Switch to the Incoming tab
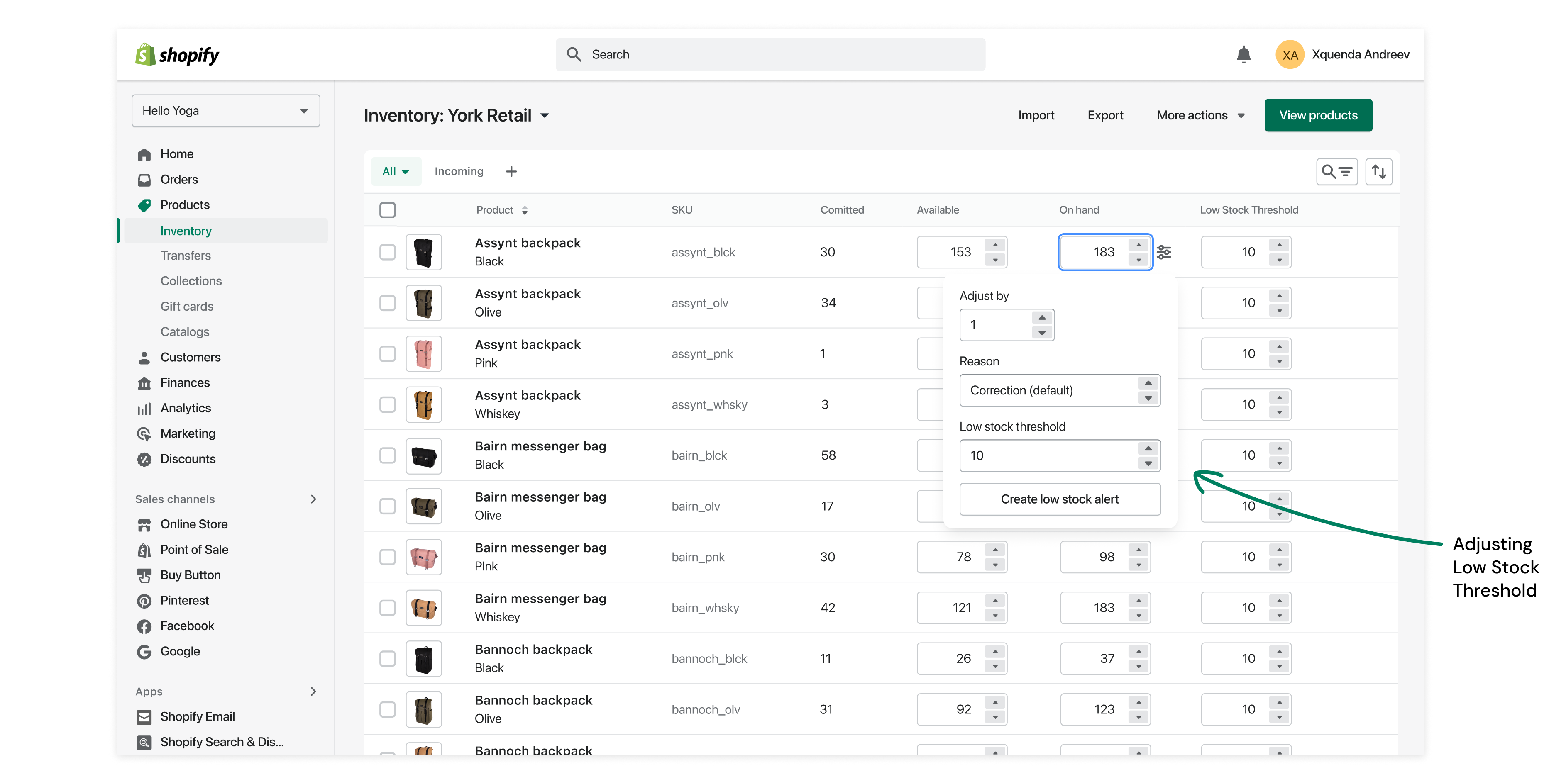1544x784 pixels. click(459, 171)
